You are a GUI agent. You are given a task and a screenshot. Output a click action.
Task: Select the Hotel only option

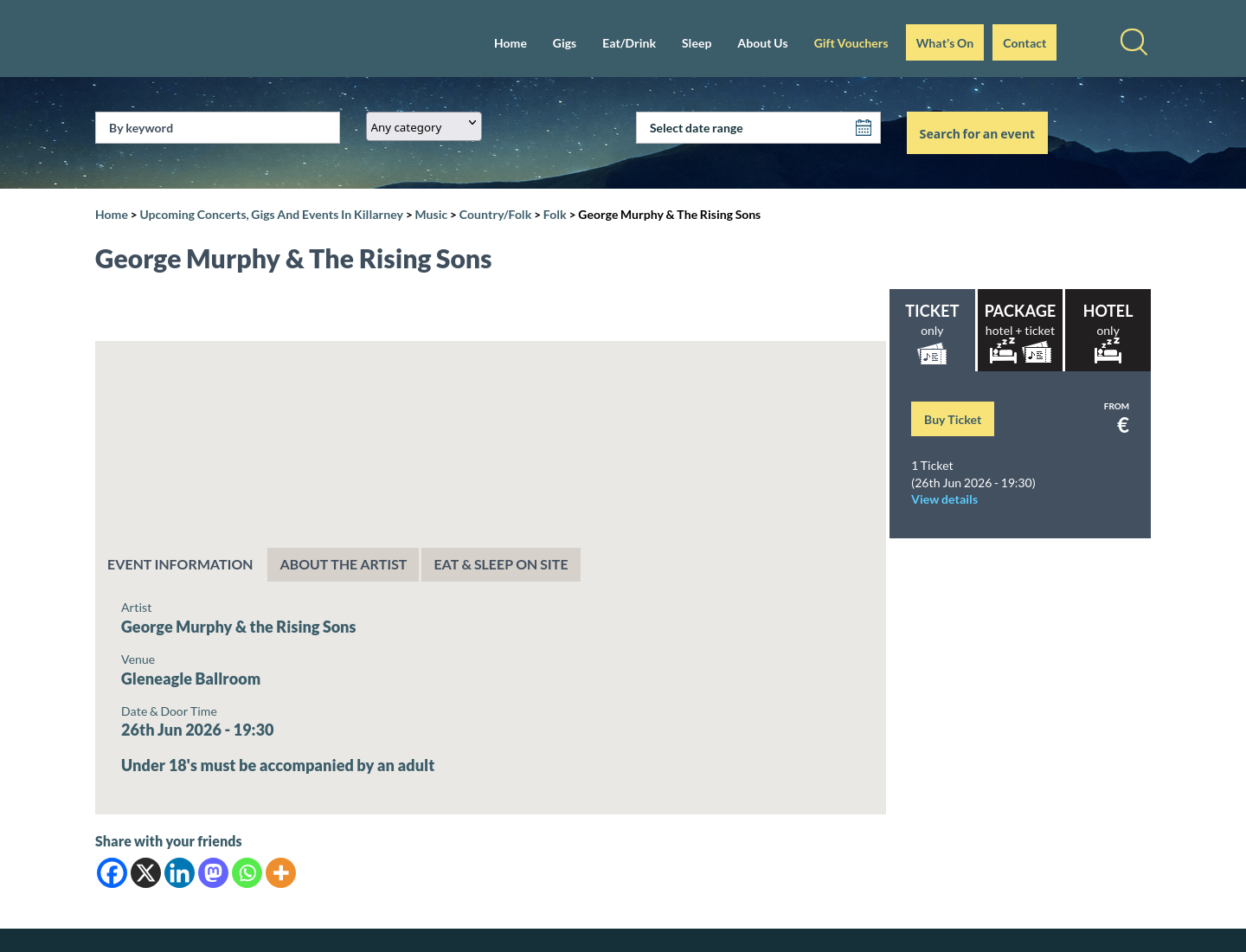tap(1108, 331)
